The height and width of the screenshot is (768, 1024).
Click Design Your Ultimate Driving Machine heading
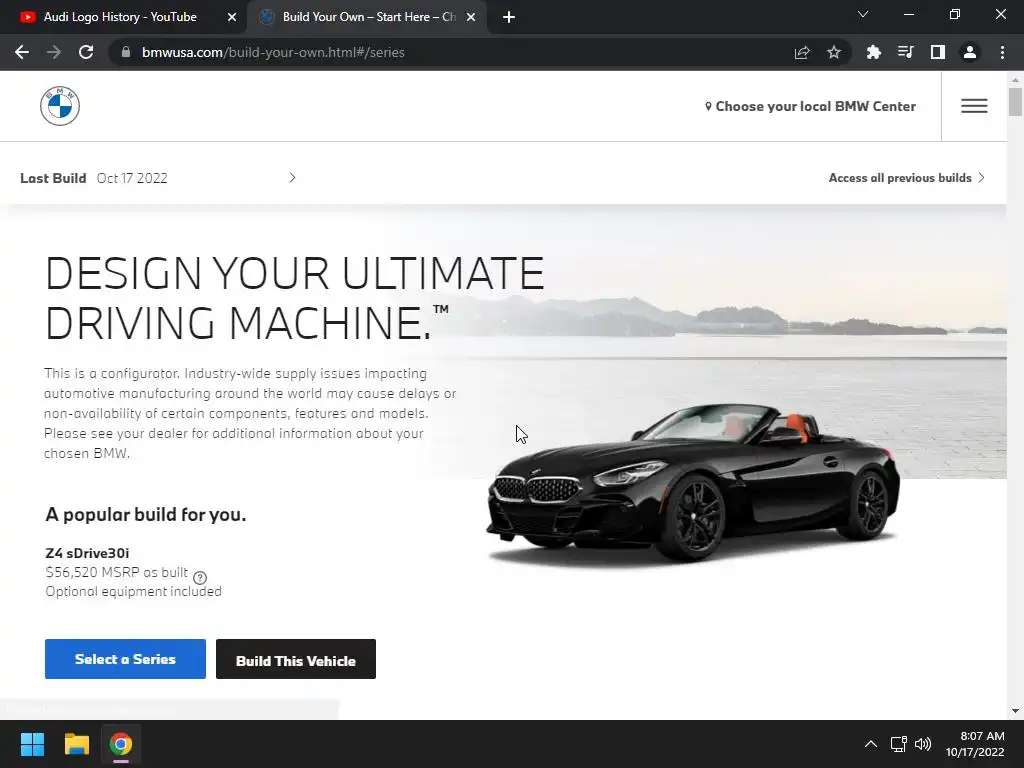click(x=295, y=298)
